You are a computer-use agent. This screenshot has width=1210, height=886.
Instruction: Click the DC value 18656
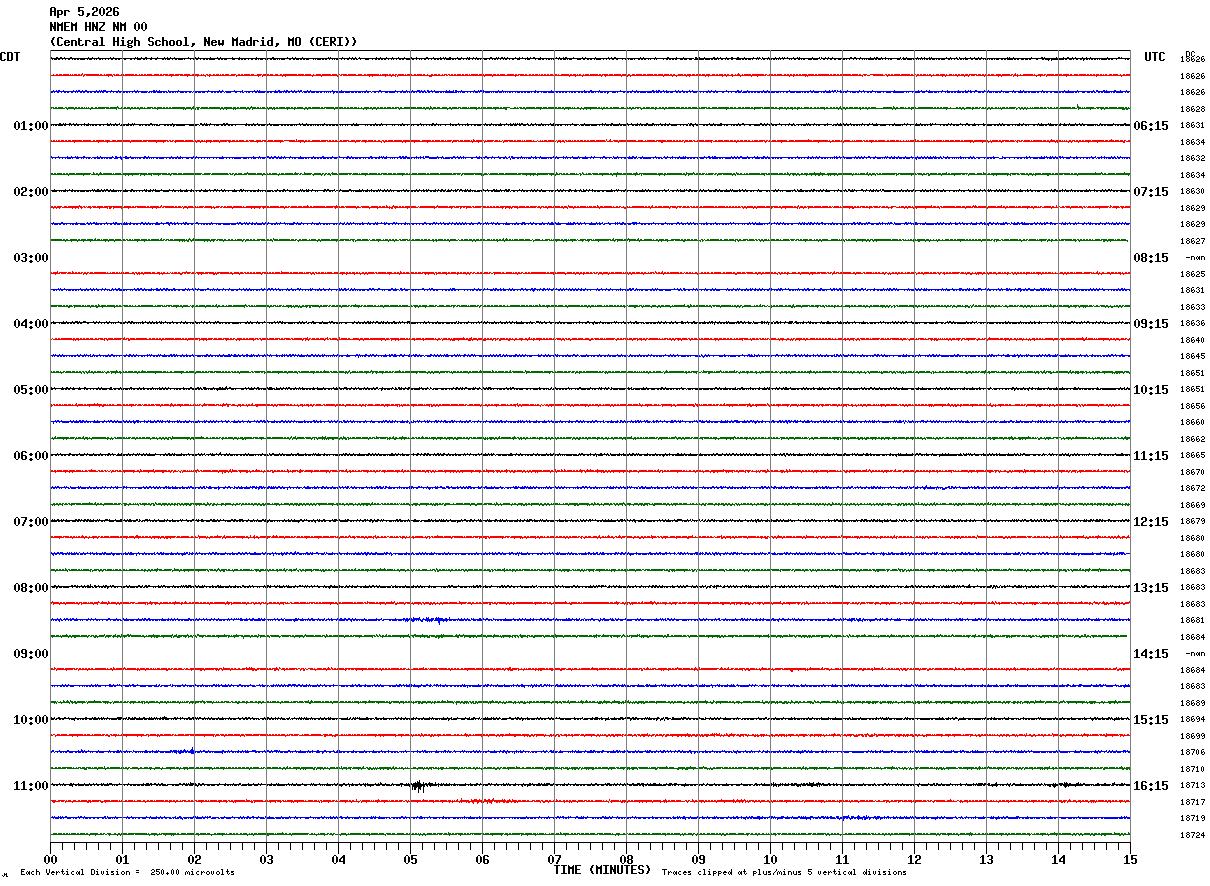click(1193, 406)
